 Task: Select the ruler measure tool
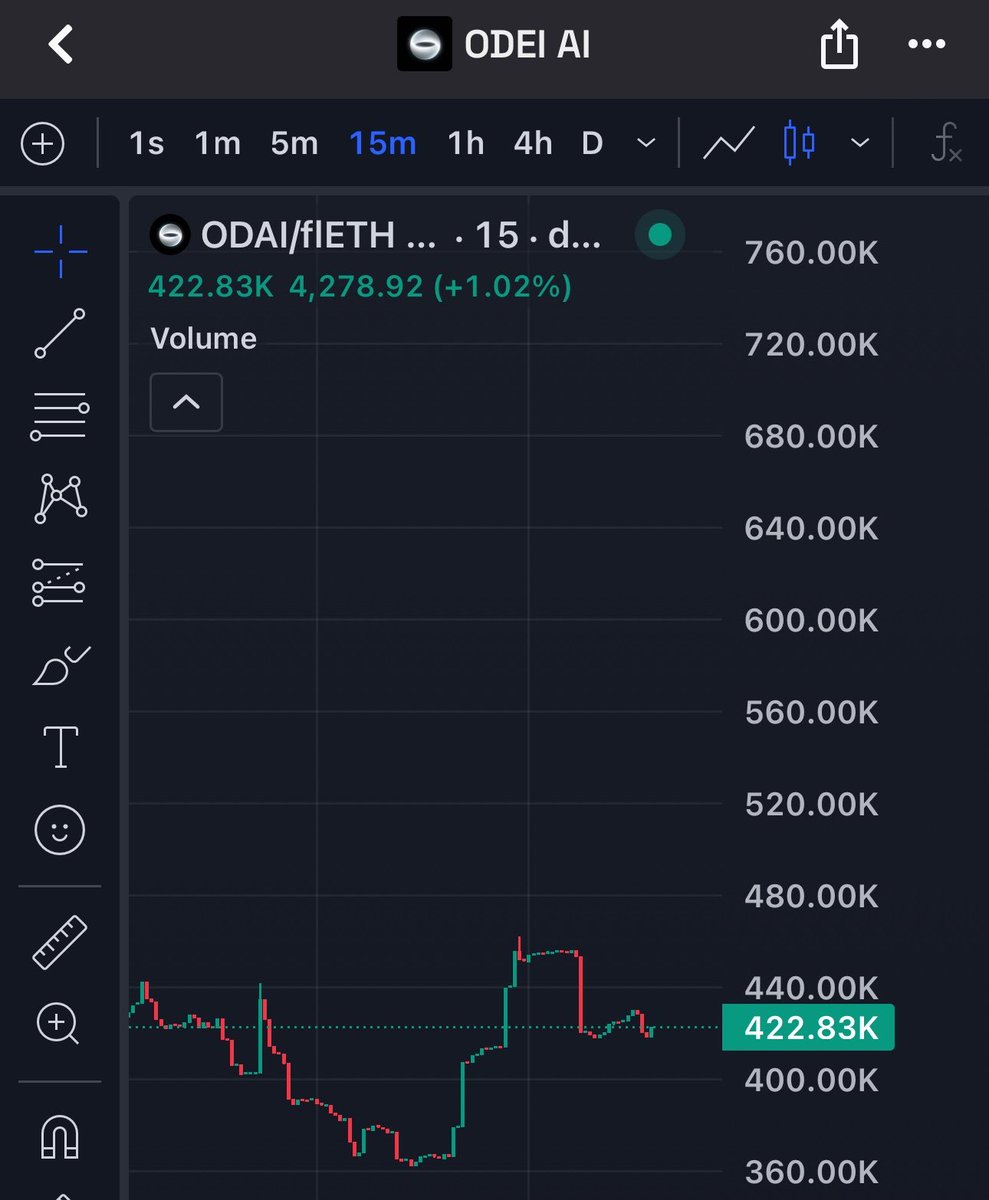point(60,942)
